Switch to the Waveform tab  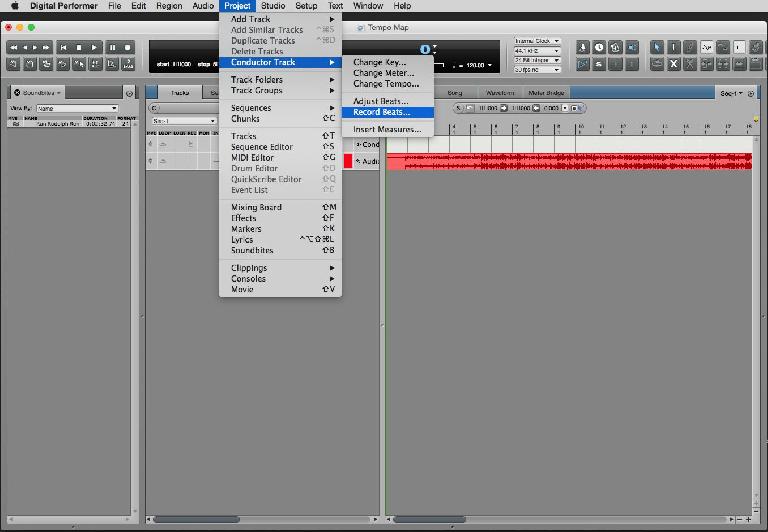pos(500,93)
